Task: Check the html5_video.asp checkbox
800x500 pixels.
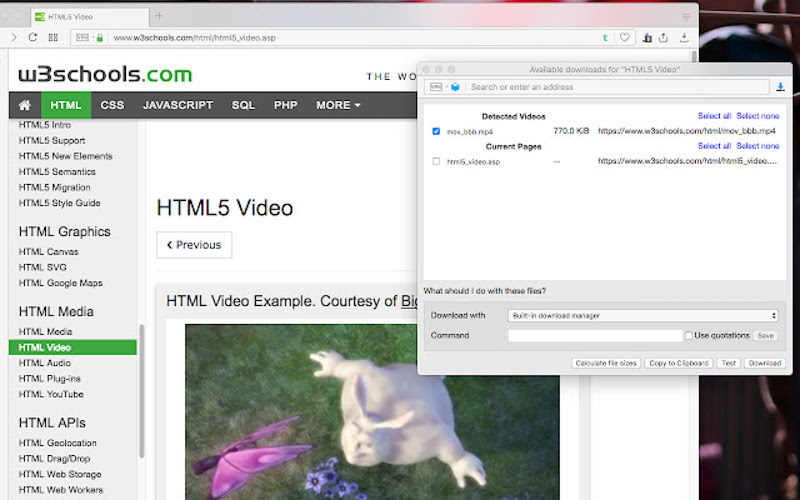Action: [436, 161]
